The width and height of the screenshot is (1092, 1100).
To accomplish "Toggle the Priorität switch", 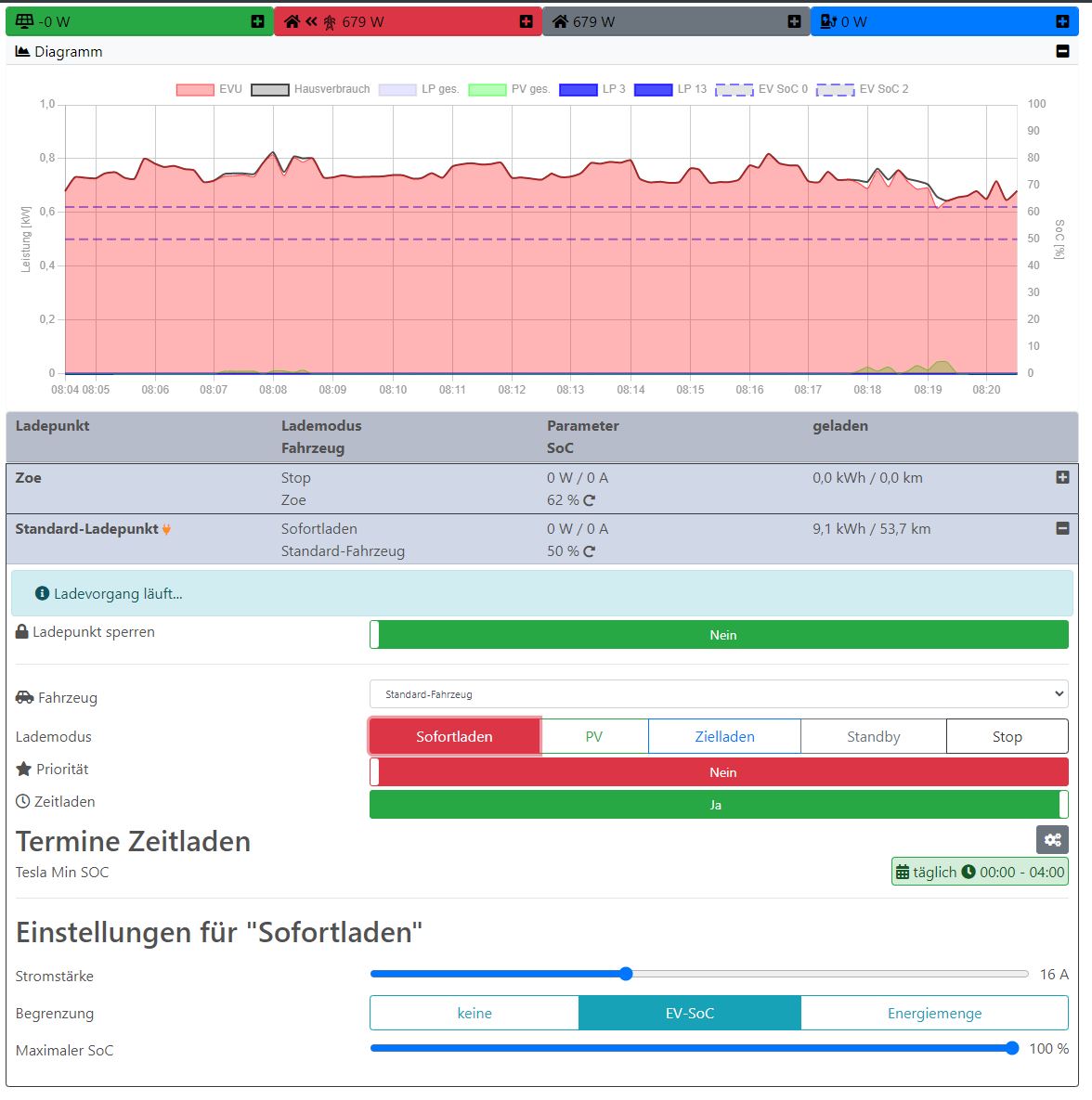I will tap(719, 771).
